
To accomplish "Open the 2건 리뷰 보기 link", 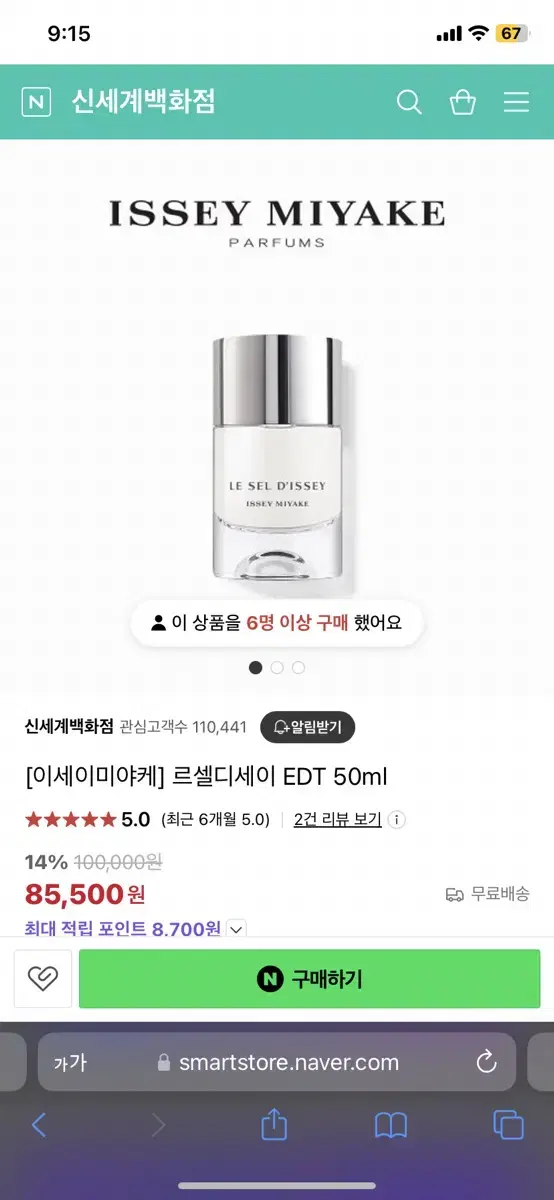I will [338, 820].
